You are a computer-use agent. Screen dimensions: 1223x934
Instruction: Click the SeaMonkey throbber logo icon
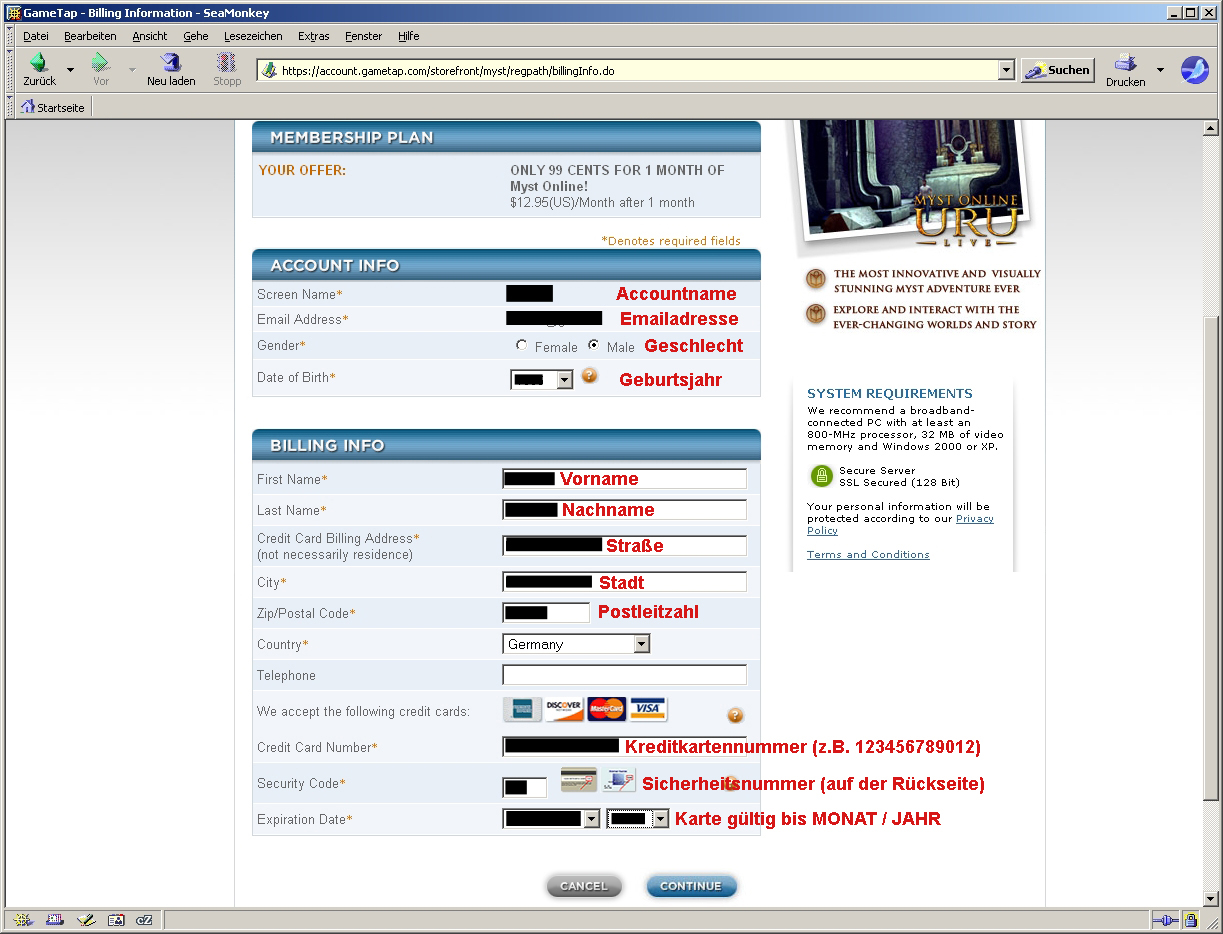(x=1195, y=70)
